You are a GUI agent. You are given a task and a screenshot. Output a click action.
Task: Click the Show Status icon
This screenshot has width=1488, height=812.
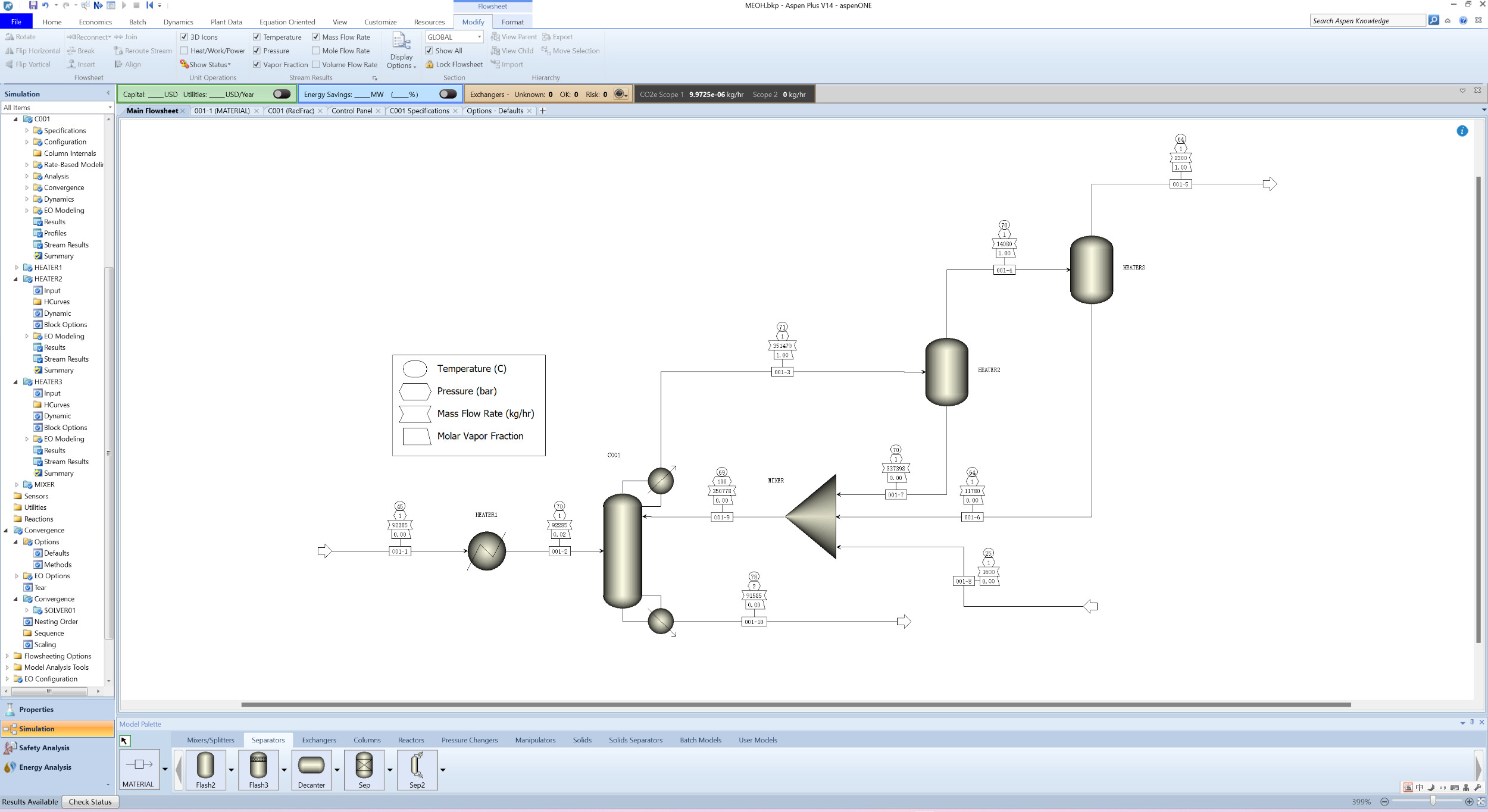pos(185,64)
